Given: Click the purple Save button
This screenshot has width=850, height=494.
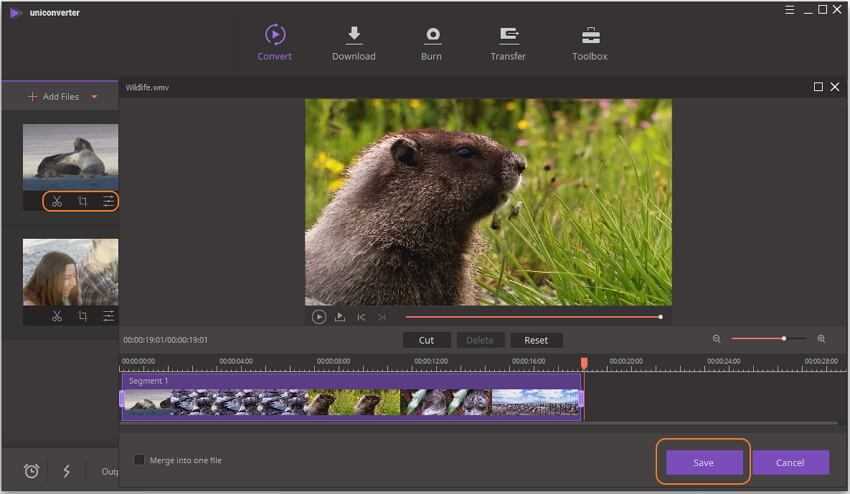Looking at the screenshot, I should 703,462.
